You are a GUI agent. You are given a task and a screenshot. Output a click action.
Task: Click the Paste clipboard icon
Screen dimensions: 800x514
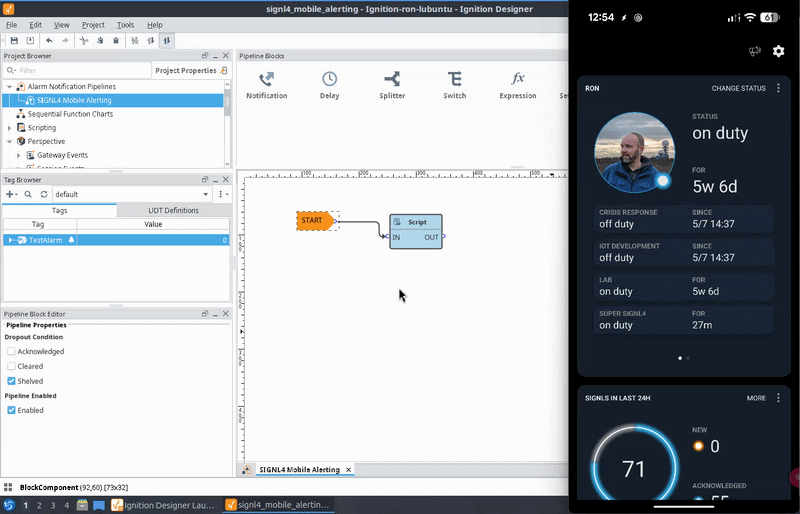point(116,40)
